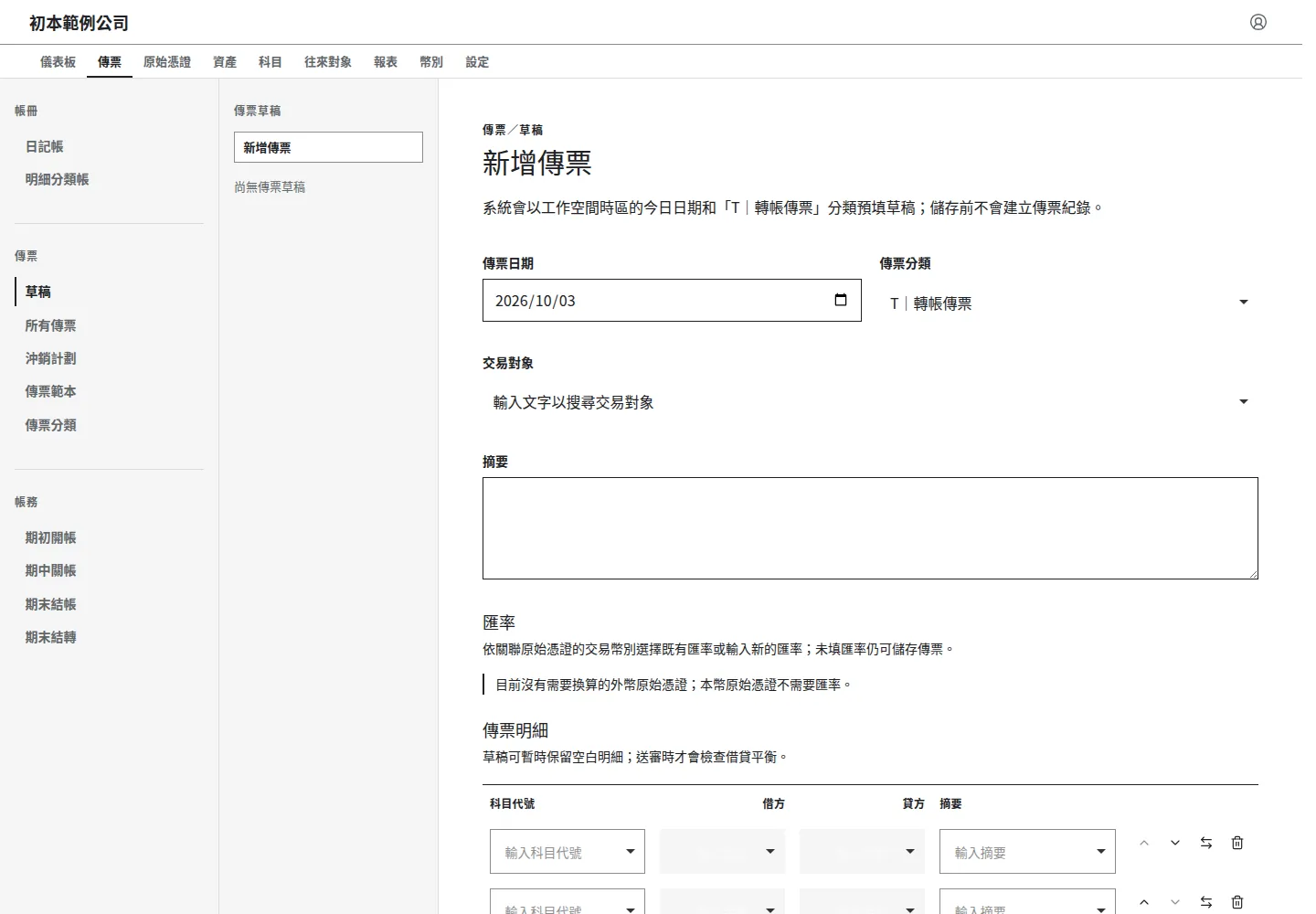The width and height of the screenshot is (1316, 914).
Task: Move the first detail row up
Action: (x=1144, y=843)
